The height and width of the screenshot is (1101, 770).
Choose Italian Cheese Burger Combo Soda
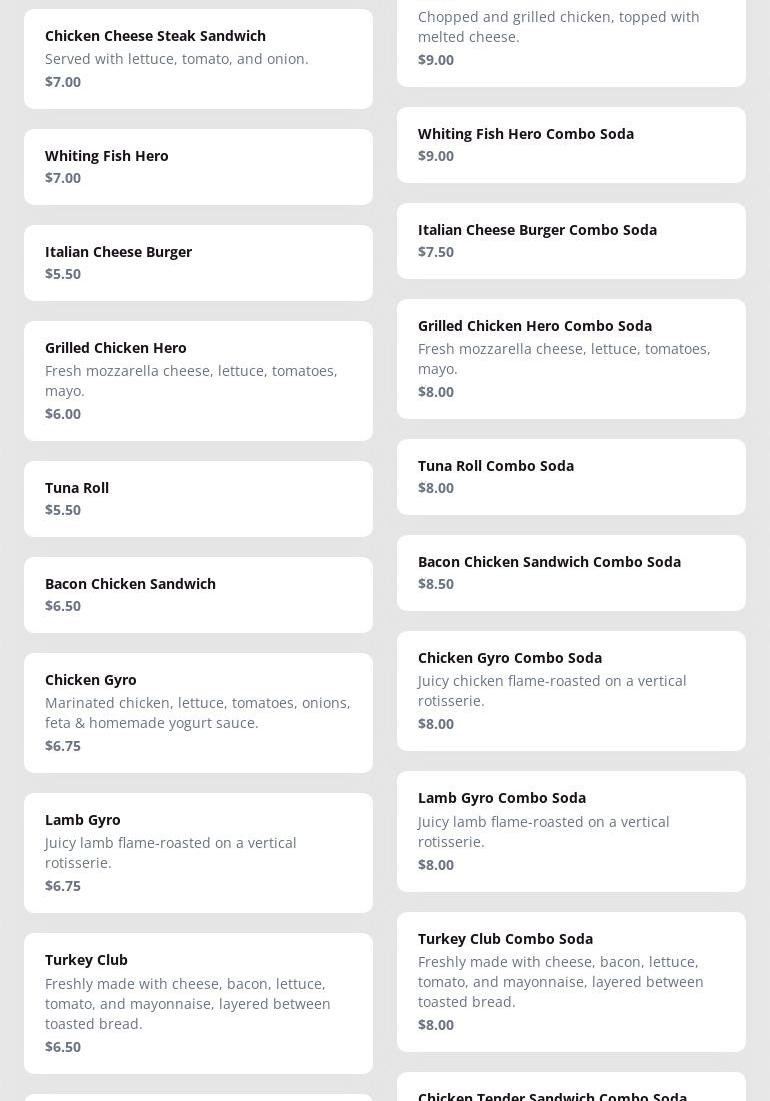coord(571,240)
